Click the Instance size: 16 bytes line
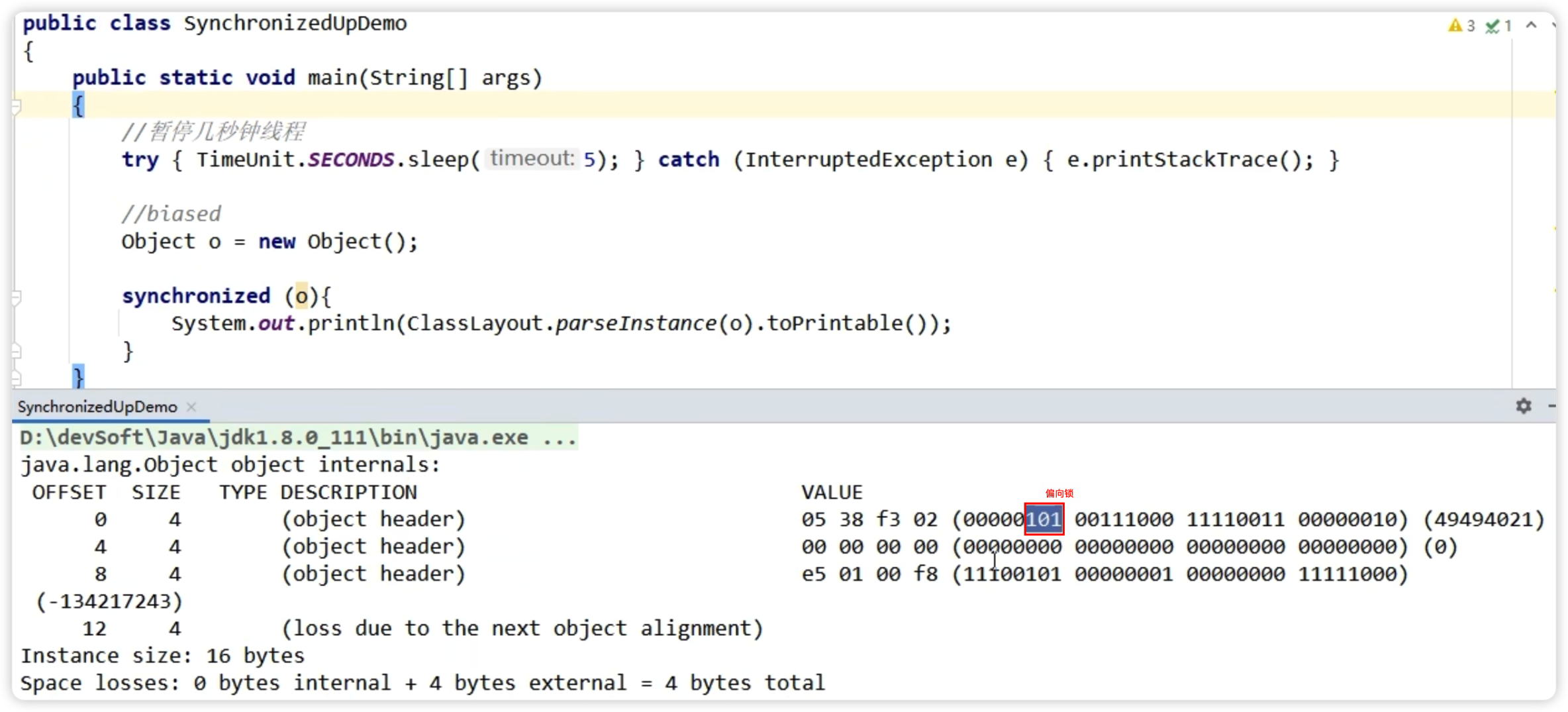The width and height of the screenshot is (1568, 712). click(x=162, y=656)
